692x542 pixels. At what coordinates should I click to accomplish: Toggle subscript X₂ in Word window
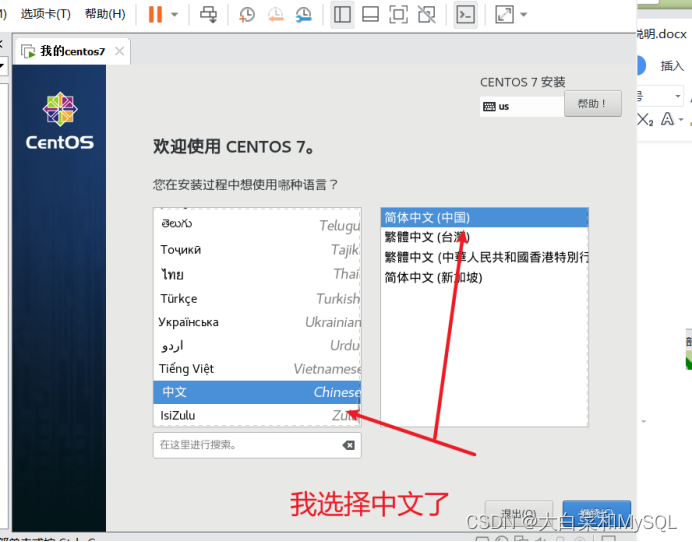645,119
